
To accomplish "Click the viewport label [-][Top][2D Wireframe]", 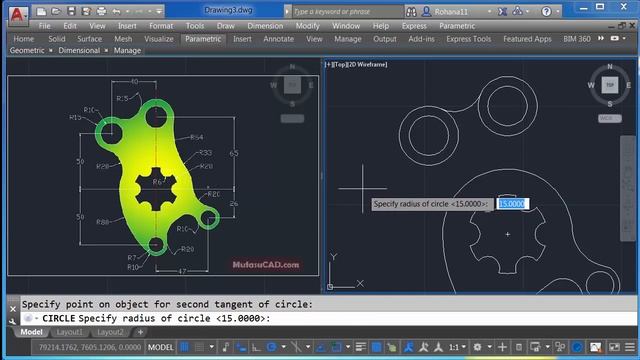I will tap(356, 64).
